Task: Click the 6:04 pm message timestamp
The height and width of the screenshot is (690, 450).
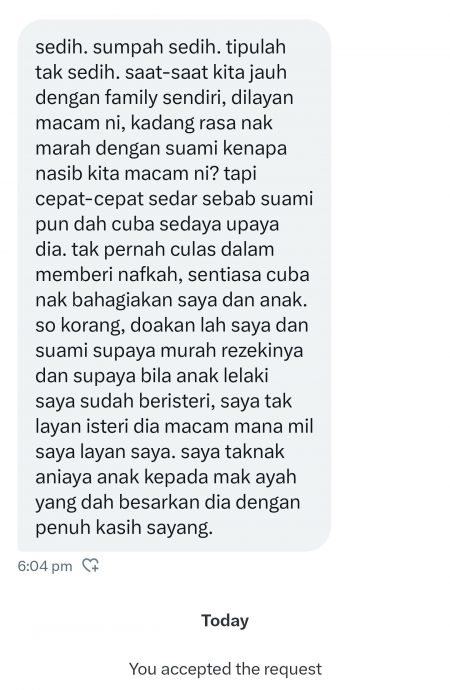Action: pyautogui.click(x=45, y=566)
